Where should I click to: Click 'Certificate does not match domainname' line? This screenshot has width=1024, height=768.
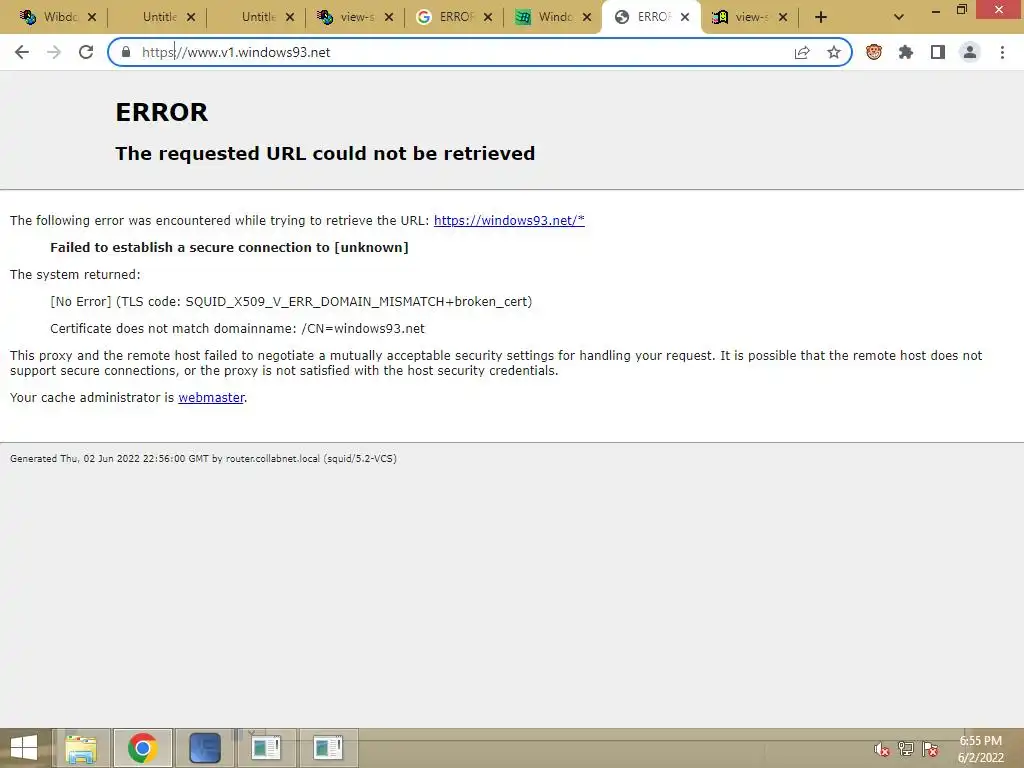tap(237, 328)
